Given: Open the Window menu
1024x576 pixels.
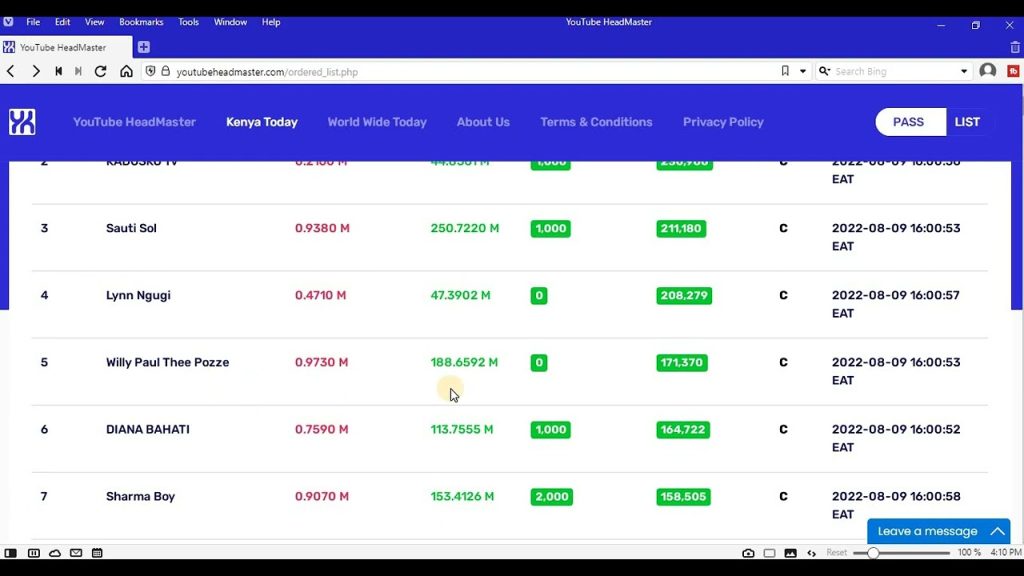Looking at the screenshot, I should 231,22.
